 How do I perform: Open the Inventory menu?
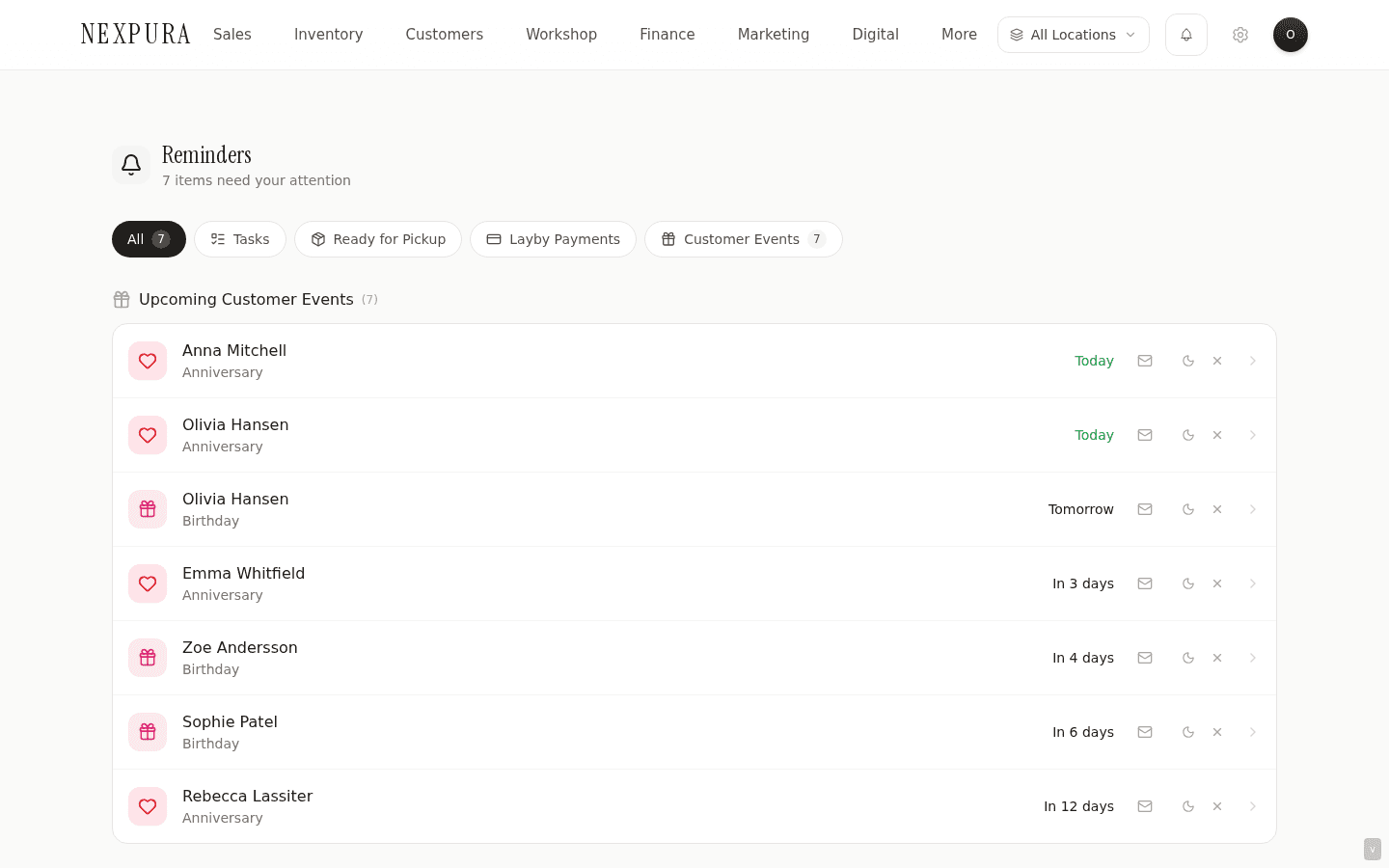coord(329,35)
